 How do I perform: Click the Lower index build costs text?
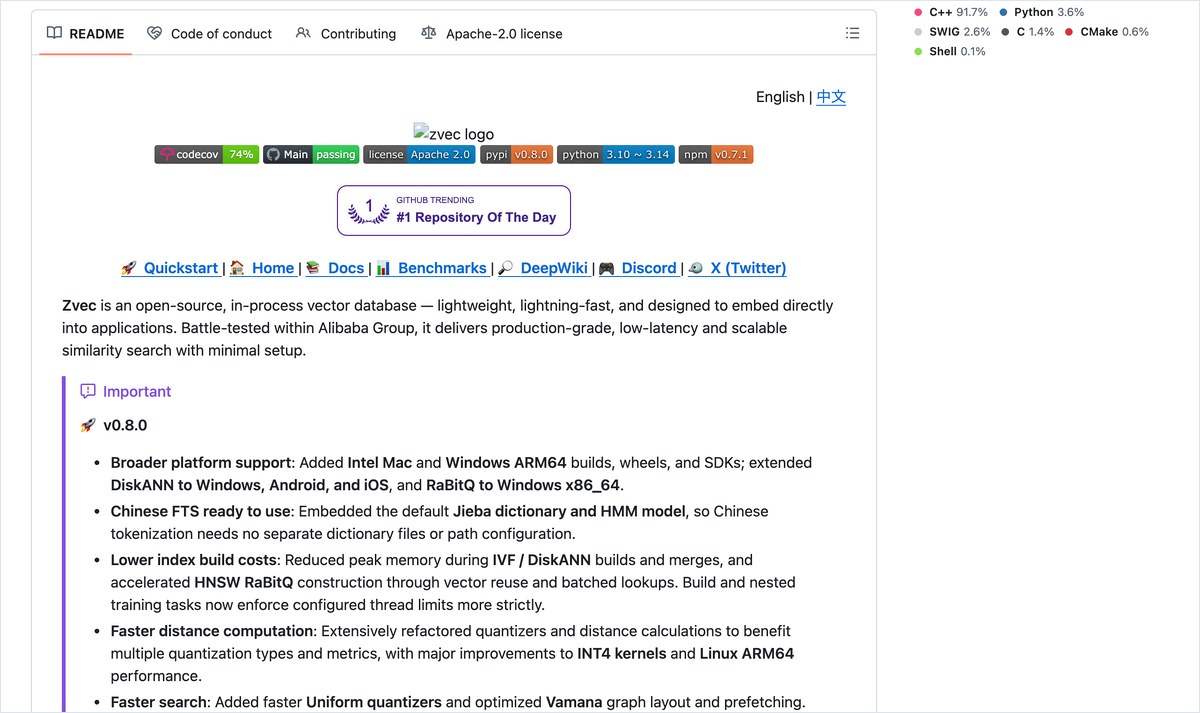pyautogui.click(x=195, y=560)
